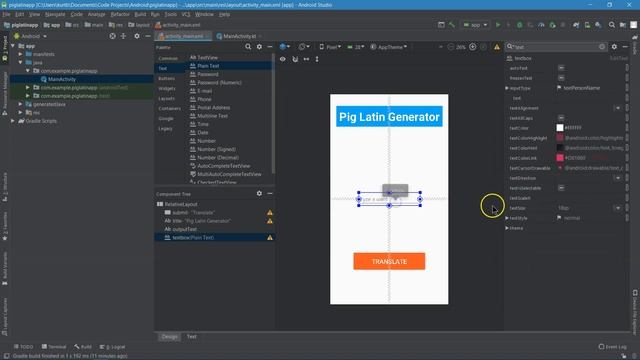Click the white textColor swatch
Image resolution: width=640 pixels, height=360 pixels.
(560, 128)
